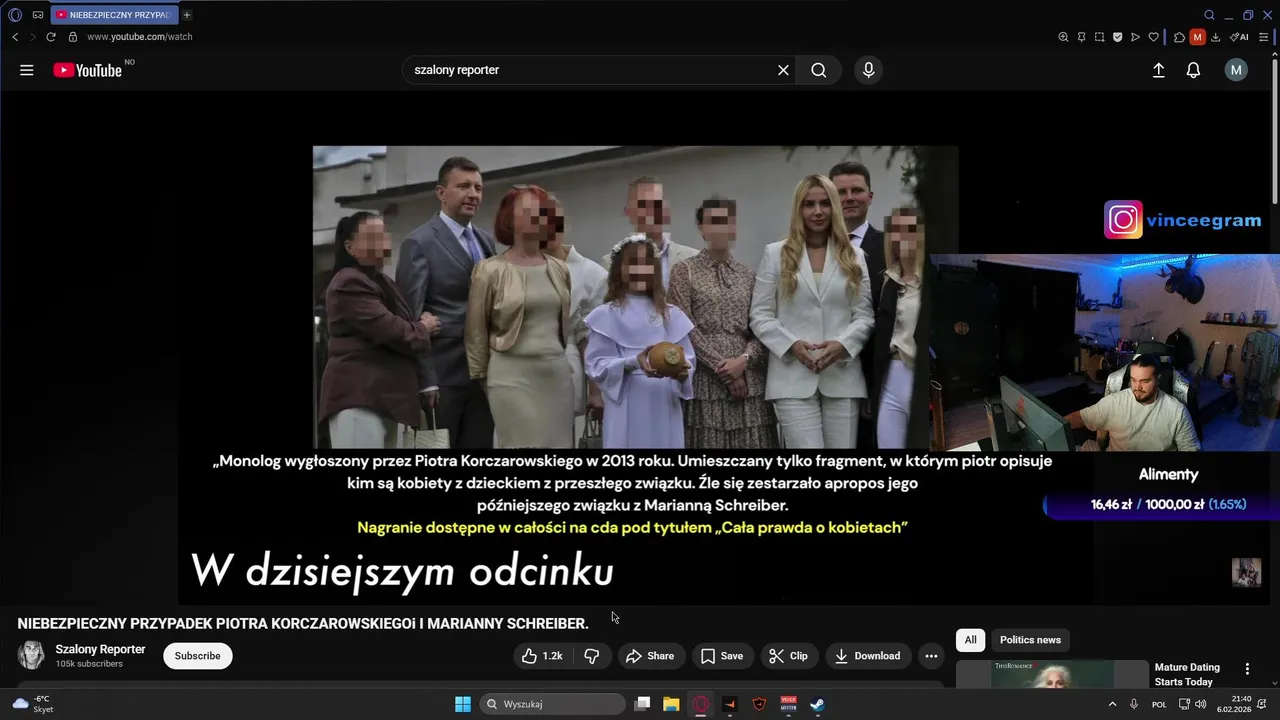
Task: Open browser downloads icon
Action: pos(1215,37)
